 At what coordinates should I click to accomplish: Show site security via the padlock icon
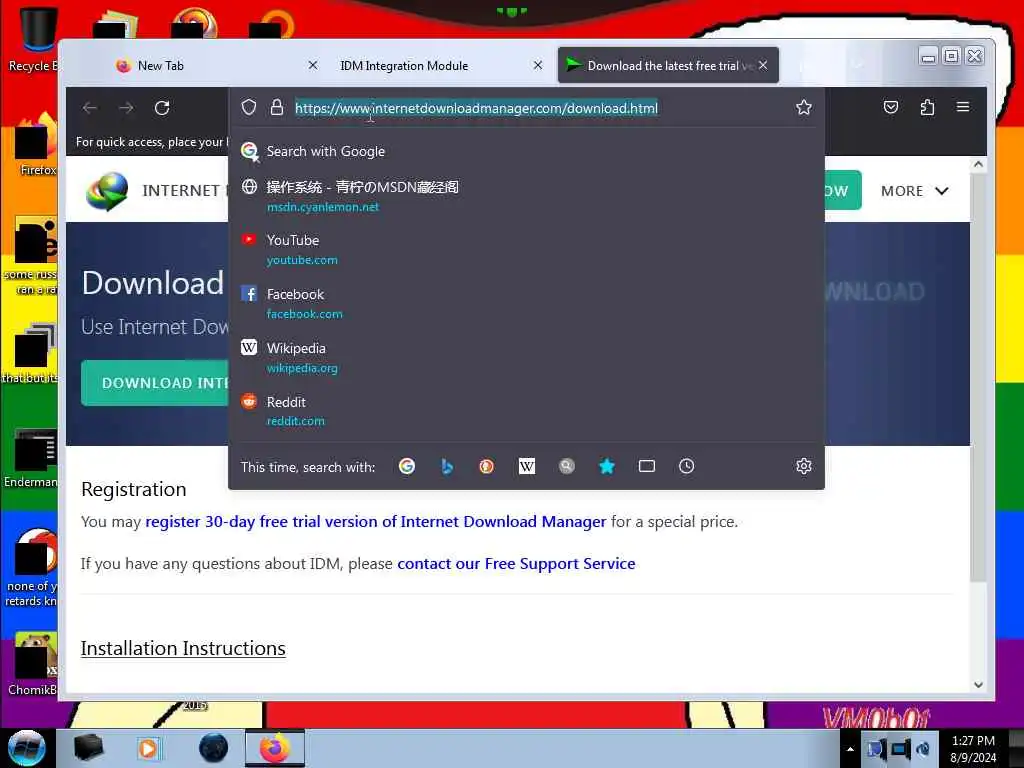[277, 107]
